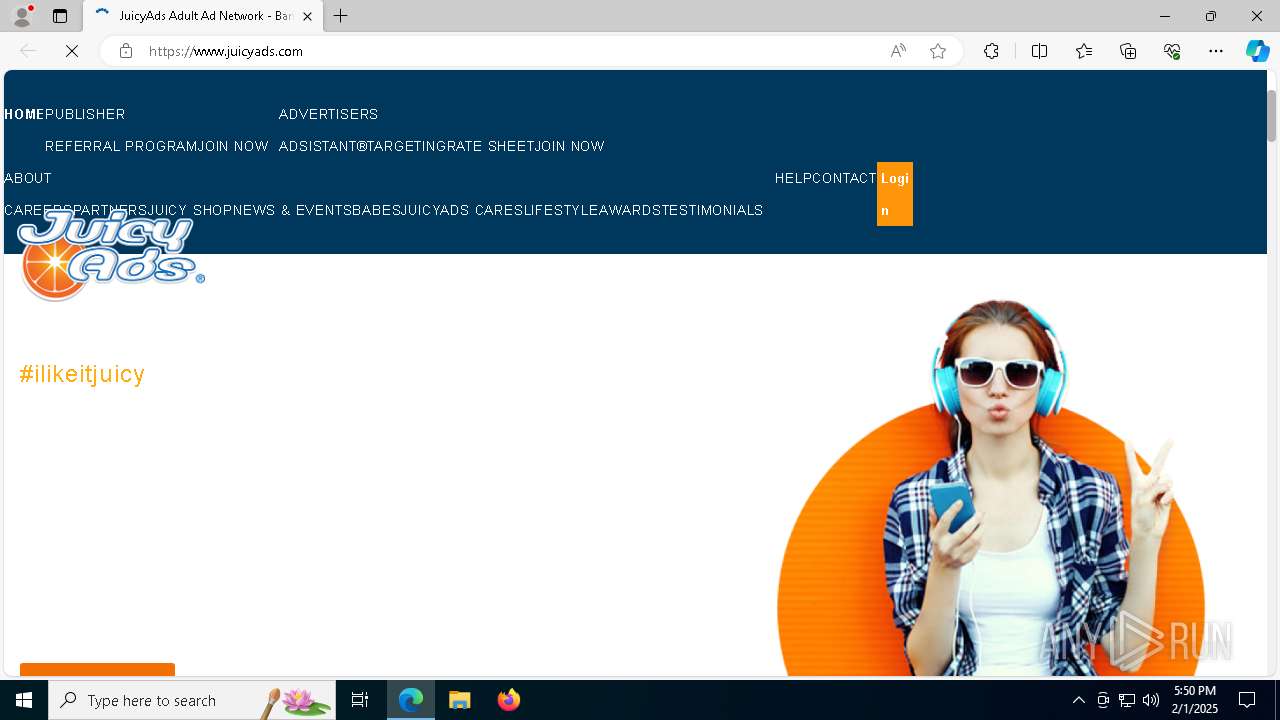The height and width of the screenshot is (720, 1280).
Task: Close the JuicyAds browser tab
Action: (307, 16)
